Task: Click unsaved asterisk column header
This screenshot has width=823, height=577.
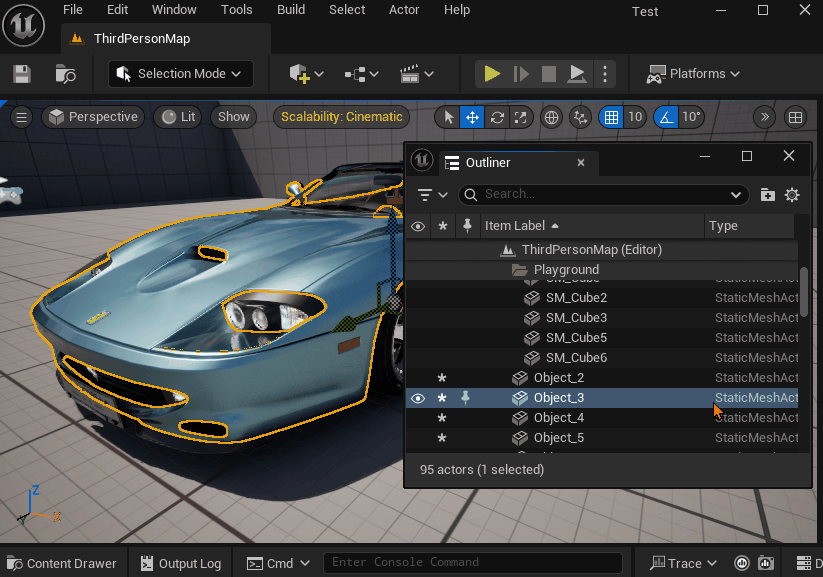Action: [x=442, y=226]
